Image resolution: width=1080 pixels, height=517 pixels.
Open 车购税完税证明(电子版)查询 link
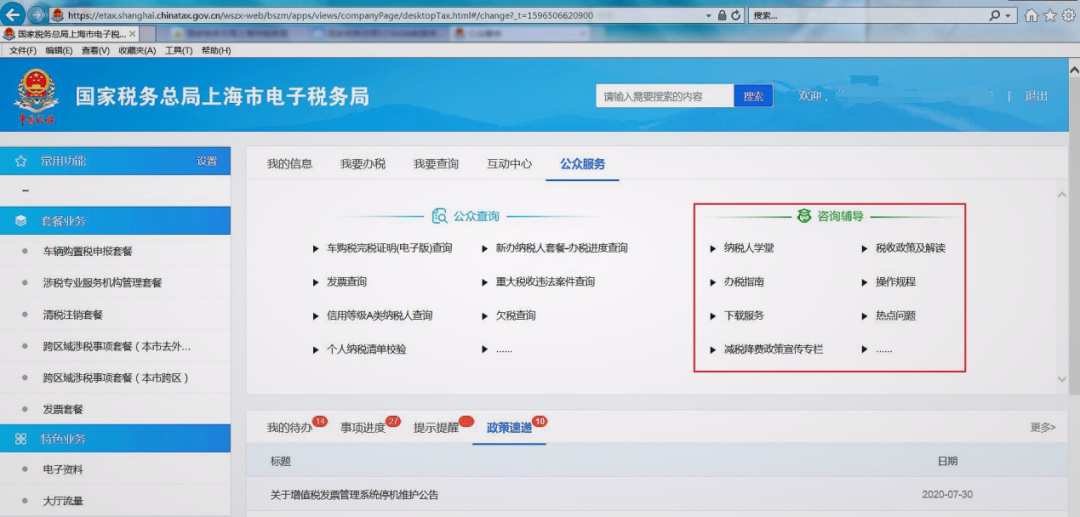[390, 248]
